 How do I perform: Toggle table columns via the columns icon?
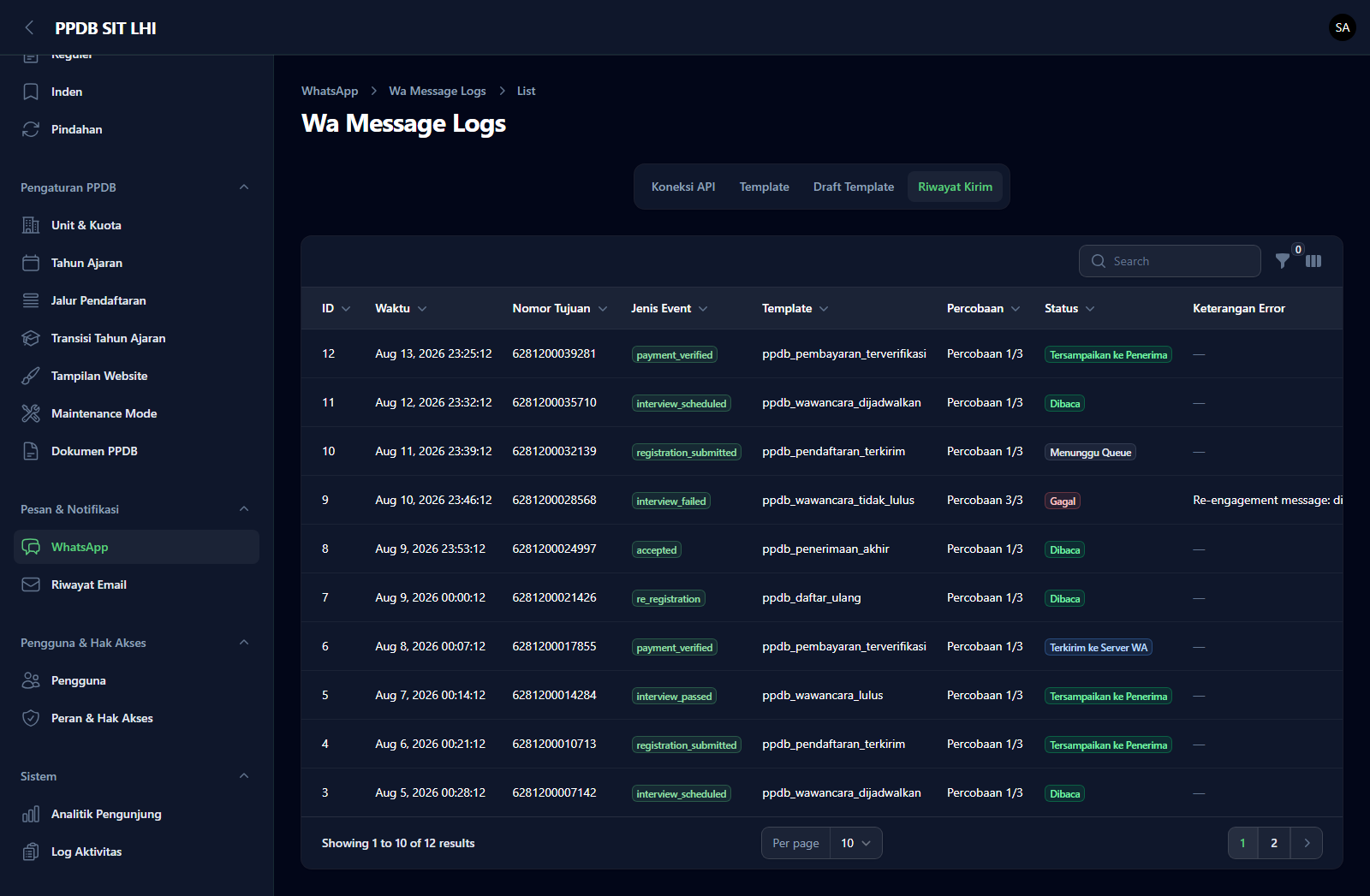click(x=1313, y=261)
